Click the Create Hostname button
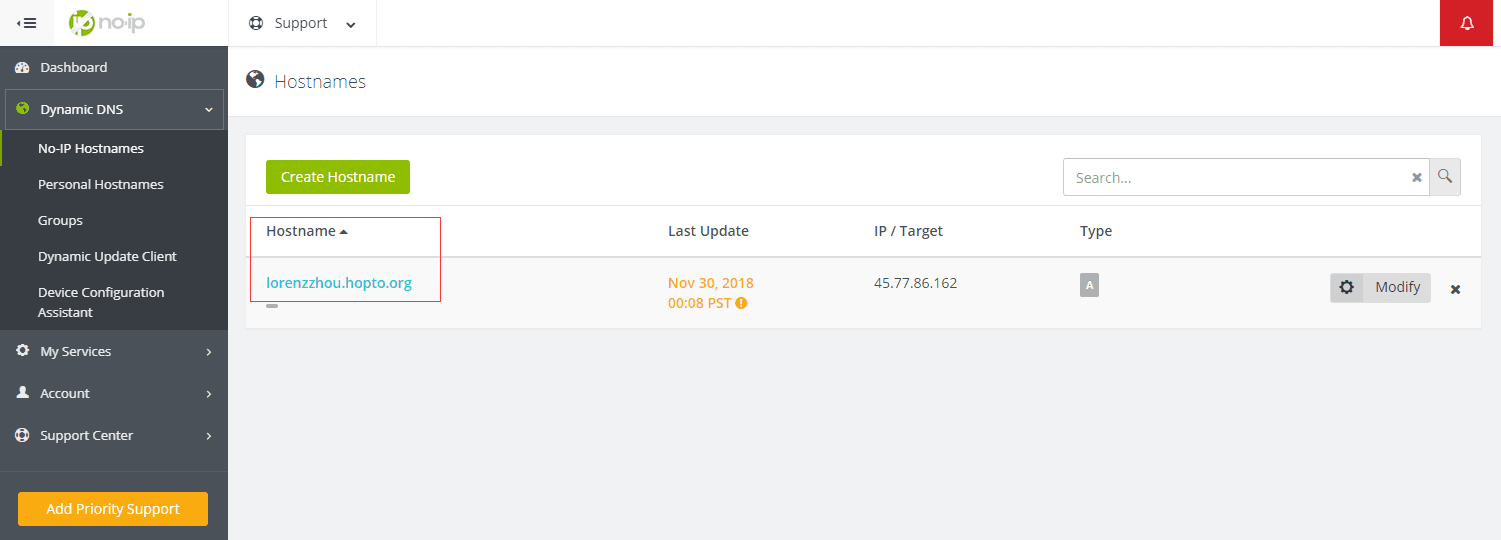Screen dimensions: 1501x540 tap(338, 177)
